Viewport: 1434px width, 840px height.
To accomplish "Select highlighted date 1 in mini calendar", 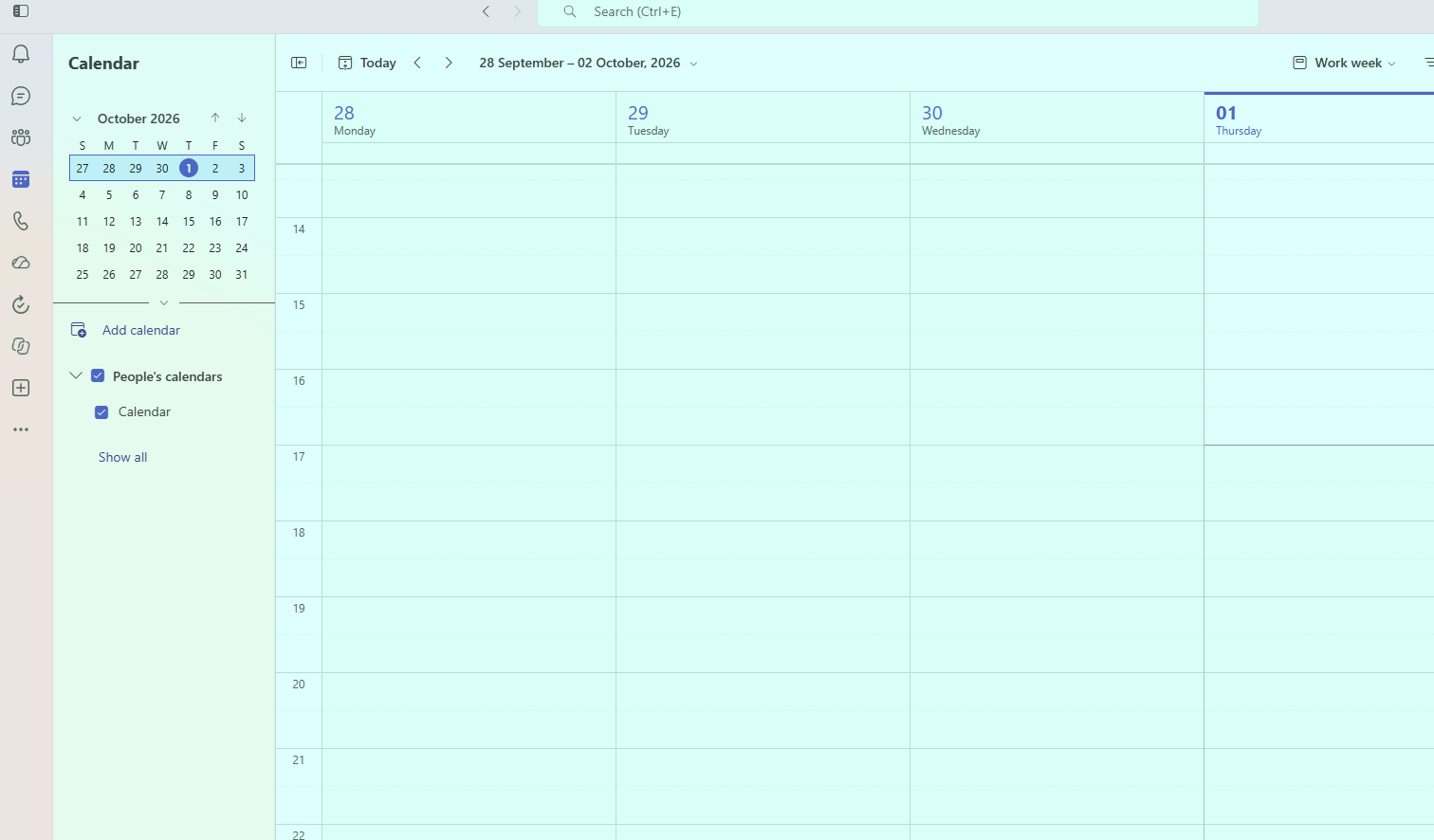I will coord(189,168).
